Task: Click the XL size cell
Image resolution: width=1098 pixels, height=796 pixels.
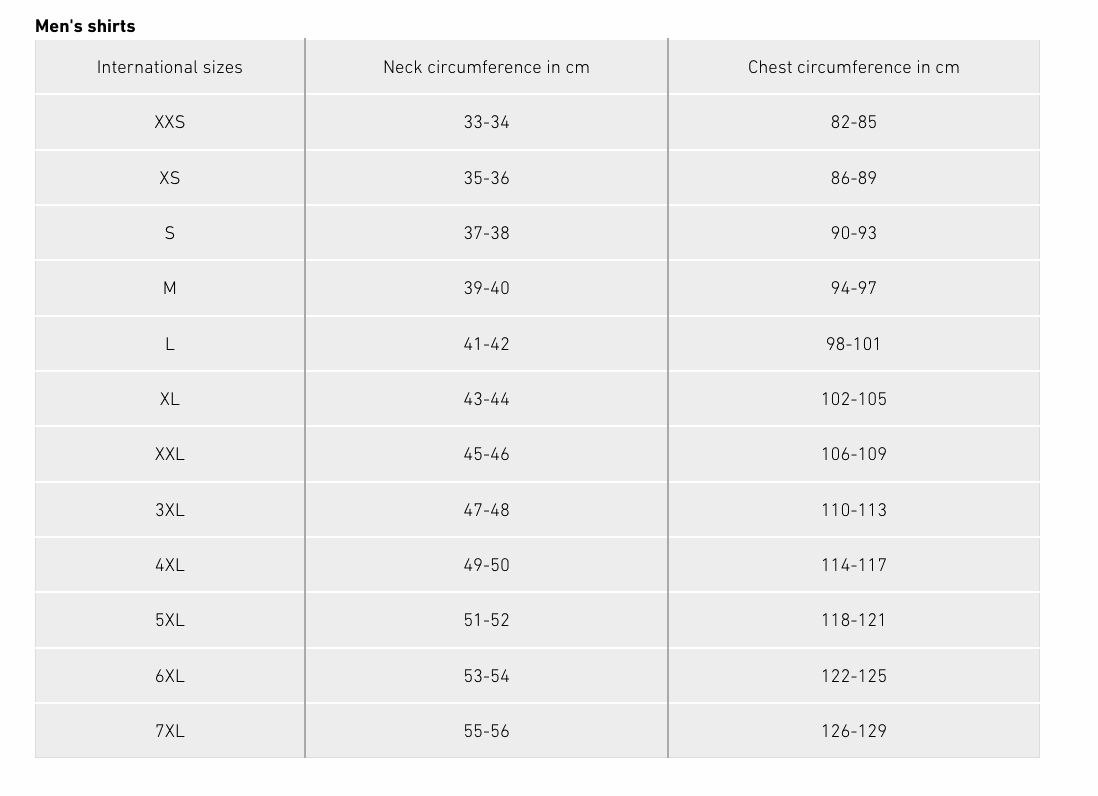Action: point(169,399)
